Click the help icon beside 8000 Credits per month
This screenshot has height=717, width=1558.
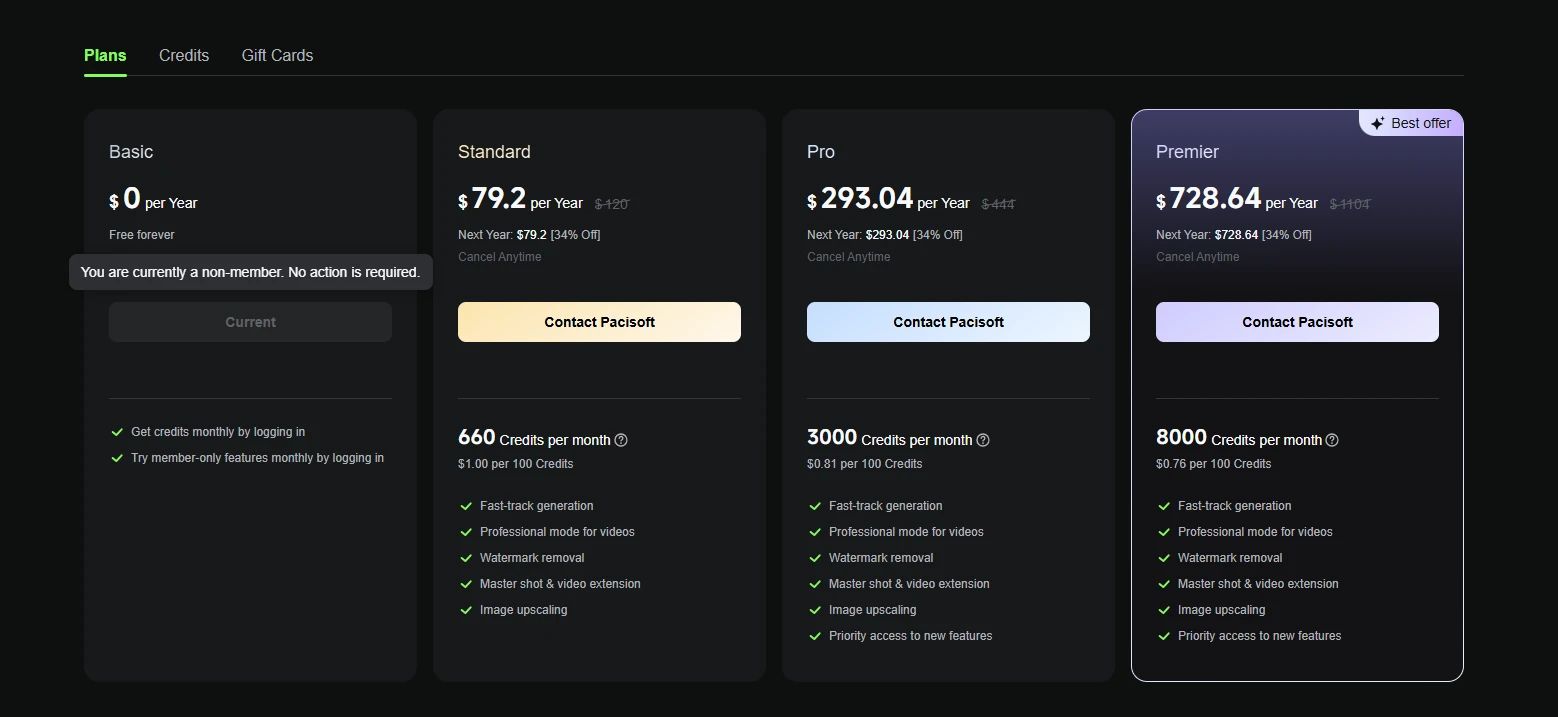click(x=1332, y=440)
